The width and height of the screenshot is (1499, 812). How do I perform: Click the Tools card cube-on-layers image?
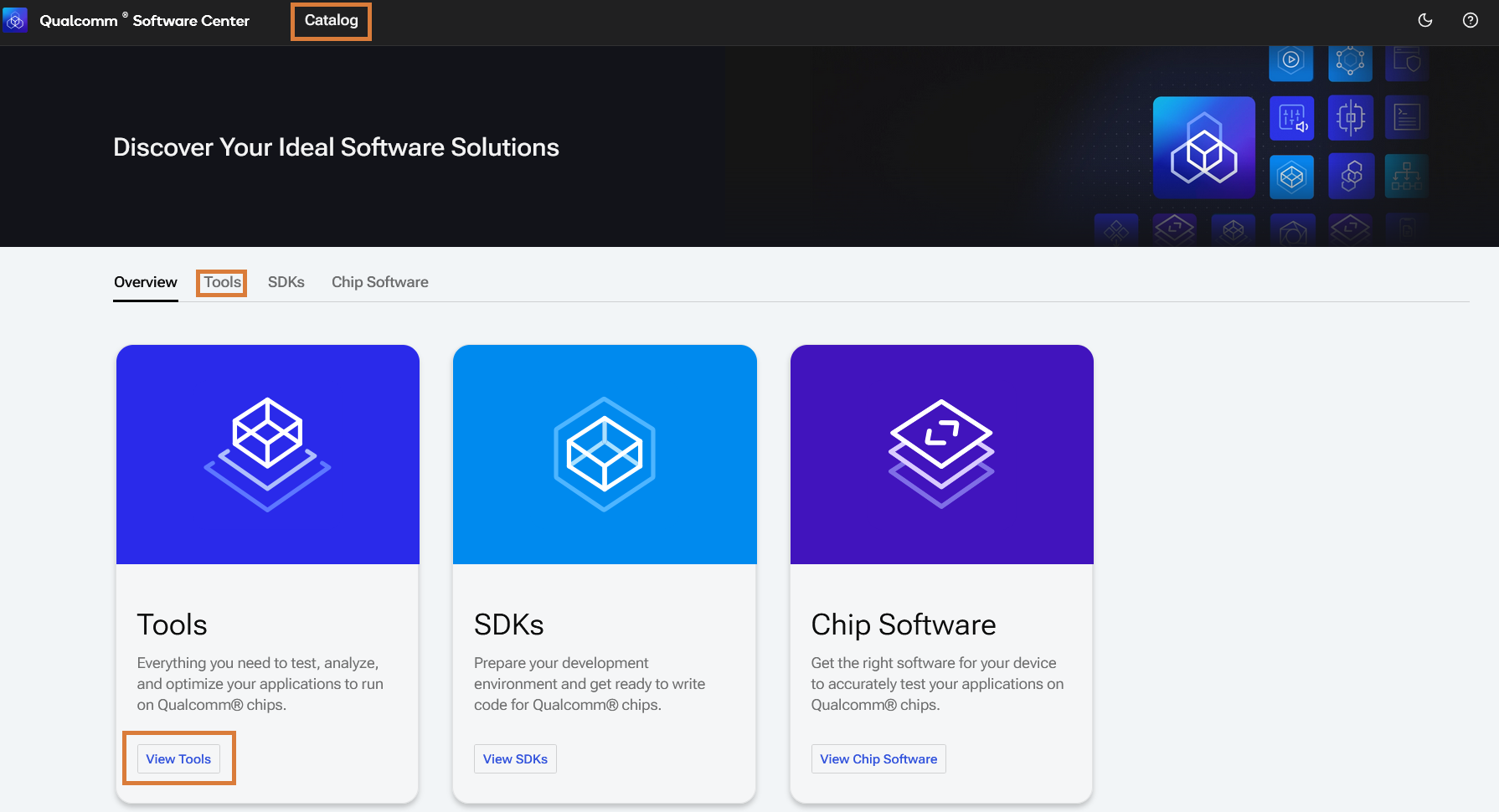(x=268, y=455)
